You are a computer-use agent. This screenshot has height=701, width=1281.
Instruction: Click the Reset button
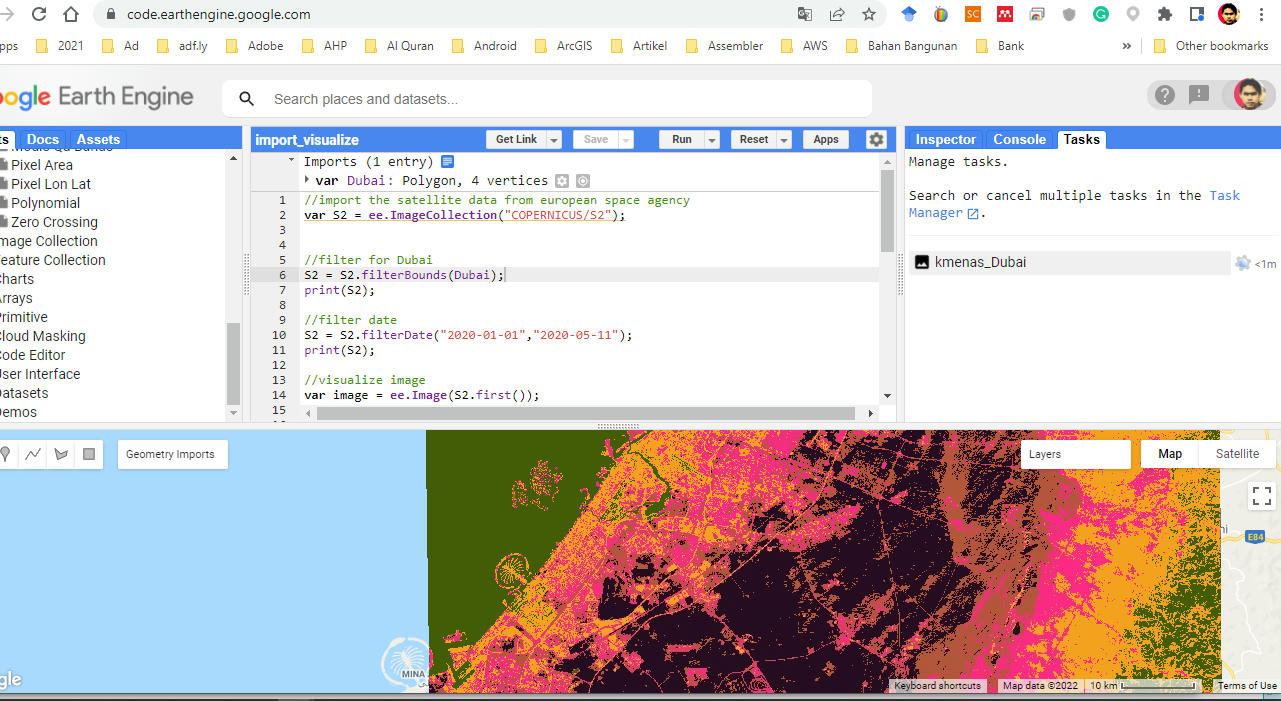tap(754, 140)
